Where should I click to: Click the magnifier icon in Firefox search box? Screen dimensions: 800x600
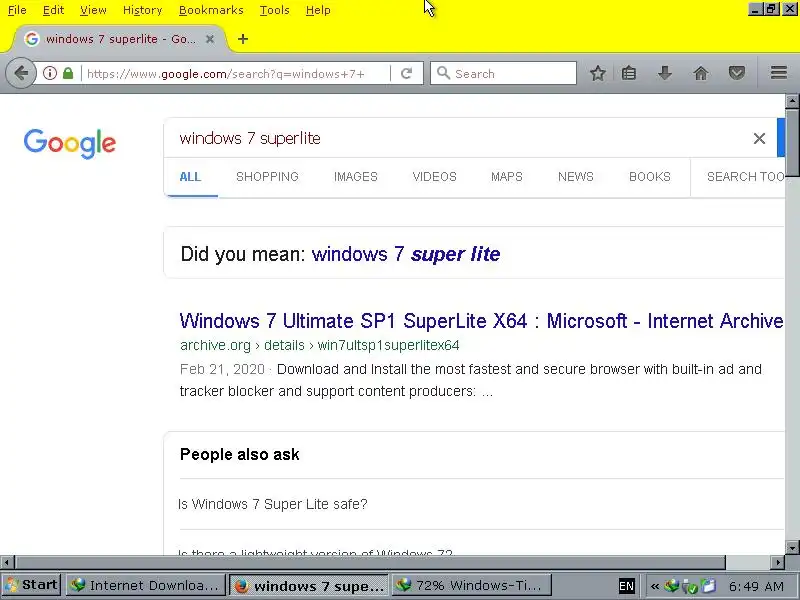[x=443, y=73]
